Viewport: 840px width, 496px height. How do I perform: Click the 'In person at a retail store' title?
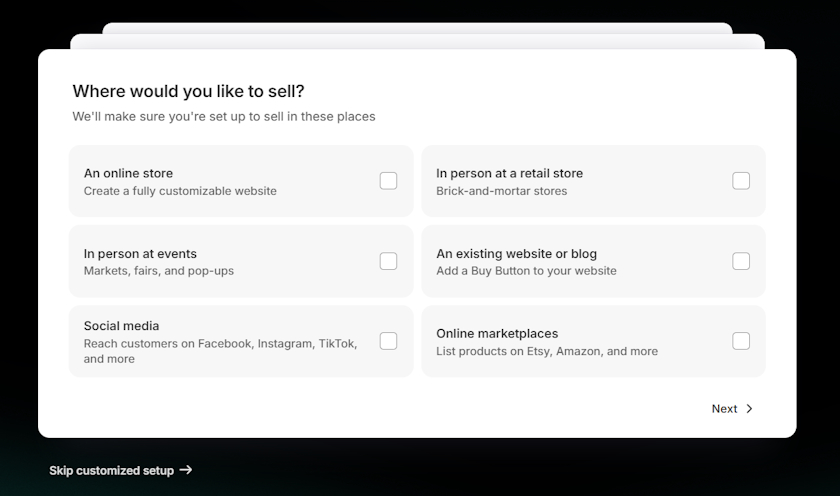(509, 173)
